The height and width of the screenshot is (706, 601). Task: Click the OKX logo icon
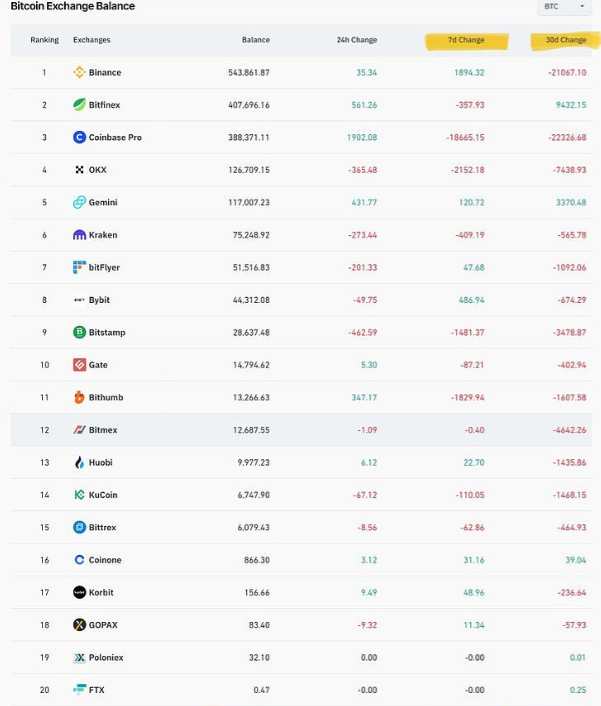tap(80, 170)
